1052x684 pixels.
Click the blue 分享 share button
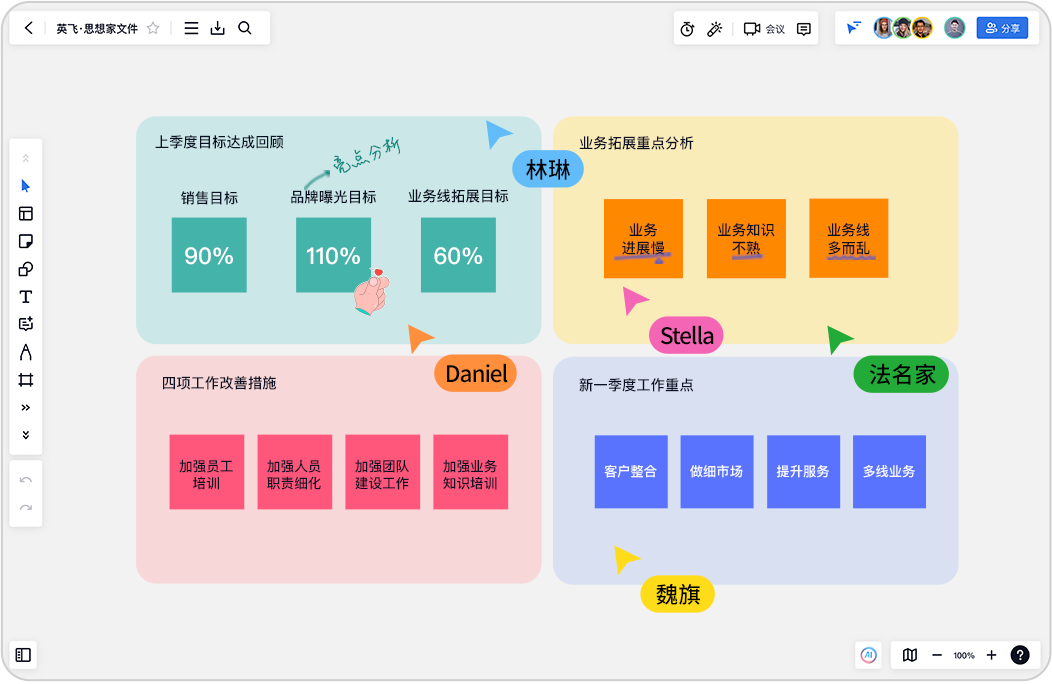pyautogui.click(x=1002, y=28)
